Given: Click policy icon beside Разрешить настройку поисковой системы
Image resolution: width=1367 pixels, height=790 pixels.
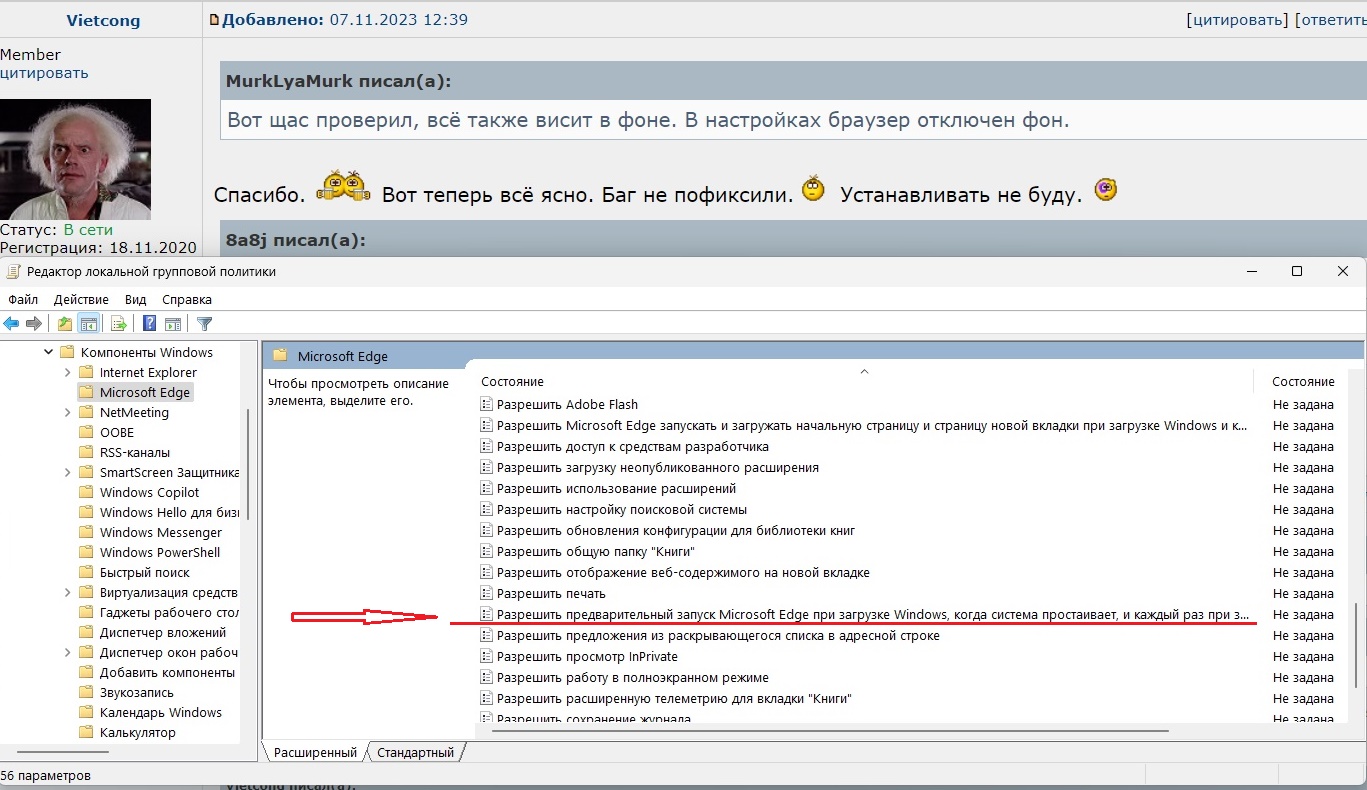Looking at the screenshot, I should (487, 510).
